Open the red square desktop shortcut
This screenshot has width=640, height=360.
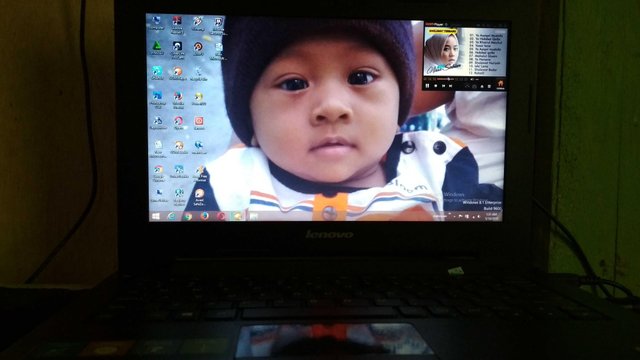coord(199,121)
